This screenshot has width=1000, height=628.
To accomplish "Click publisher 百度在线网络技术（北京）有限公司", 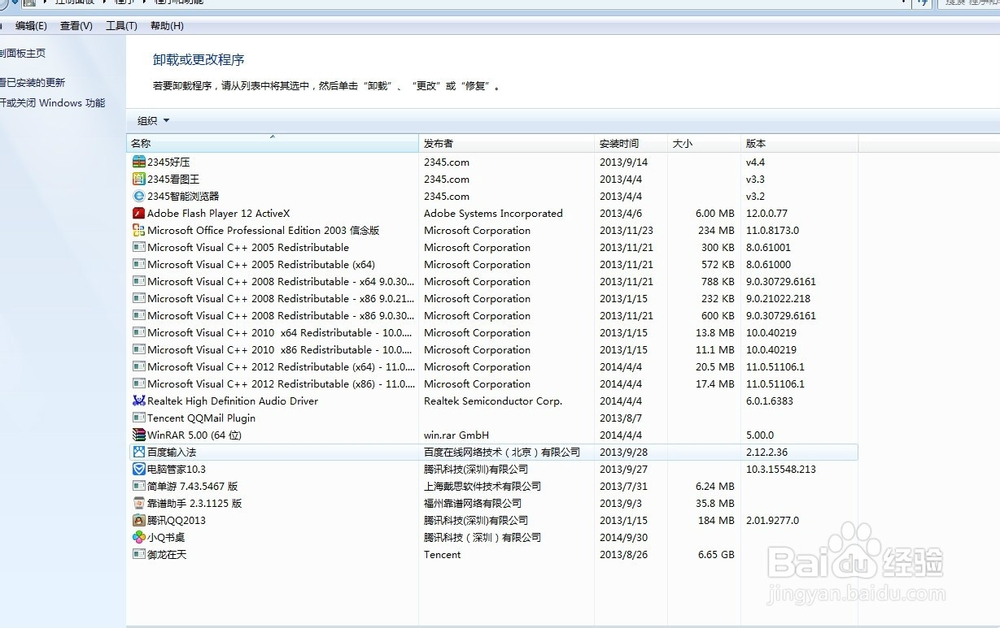I will coord(502,452).
